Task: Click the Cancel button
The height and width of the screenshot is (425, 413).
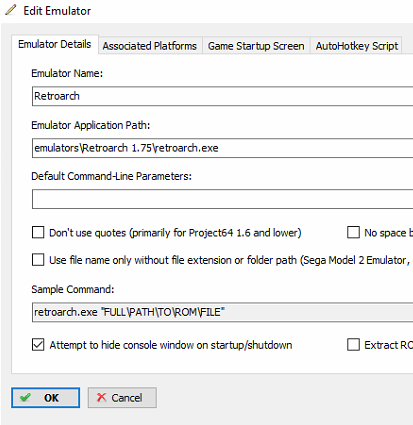Action: tap(122, 397)
